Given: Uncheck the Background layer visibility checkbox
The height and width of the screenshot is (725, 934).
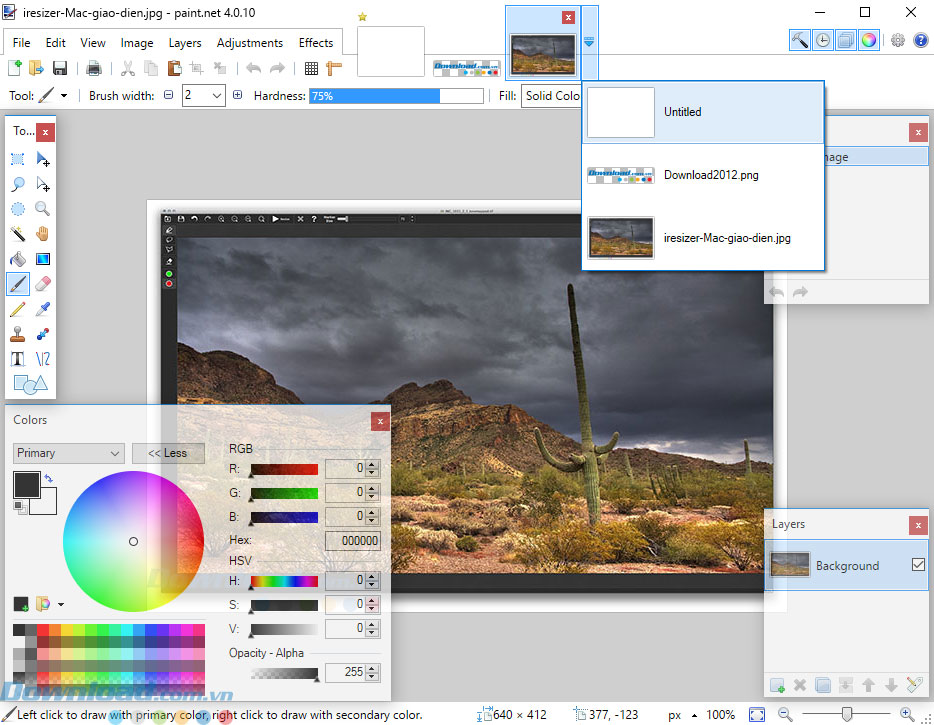Looking at the screenshot, I should (918, 564).
